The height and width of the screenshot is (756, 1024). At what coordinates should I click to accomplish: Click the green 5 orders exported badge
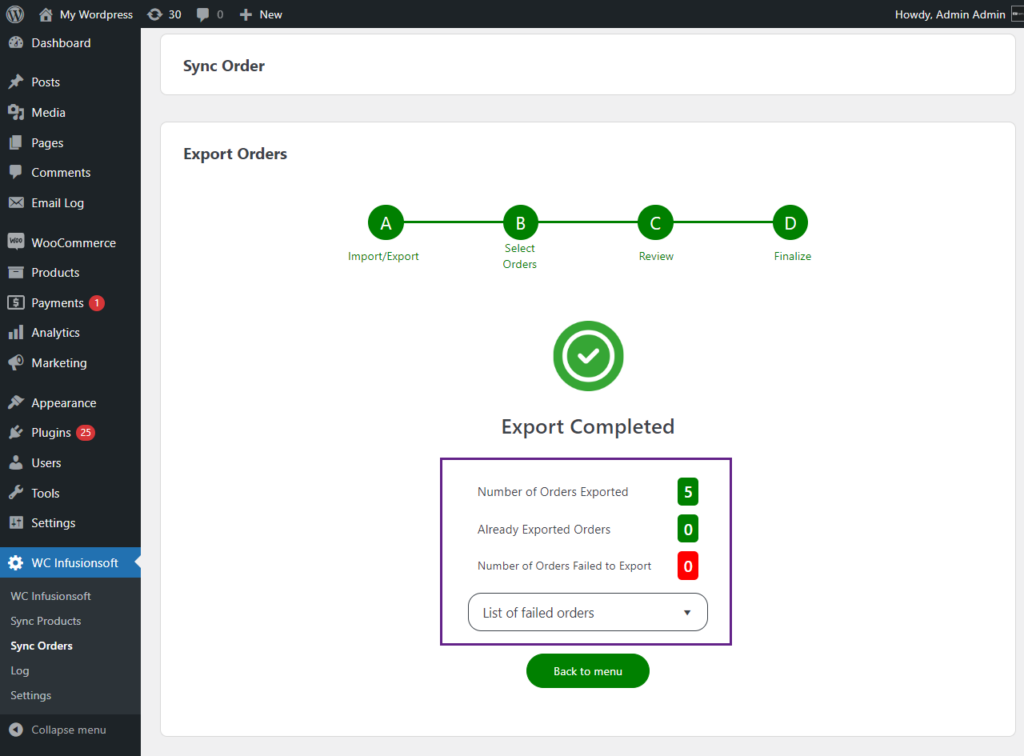coord(688,492)
